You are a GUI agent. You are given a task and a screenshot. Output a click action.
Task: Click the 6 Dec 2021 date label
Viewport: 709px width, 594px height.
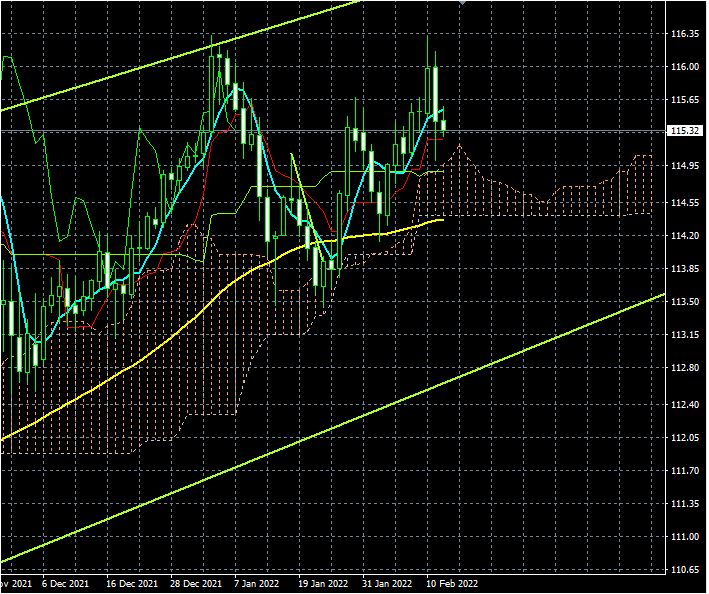click(66, 584)
